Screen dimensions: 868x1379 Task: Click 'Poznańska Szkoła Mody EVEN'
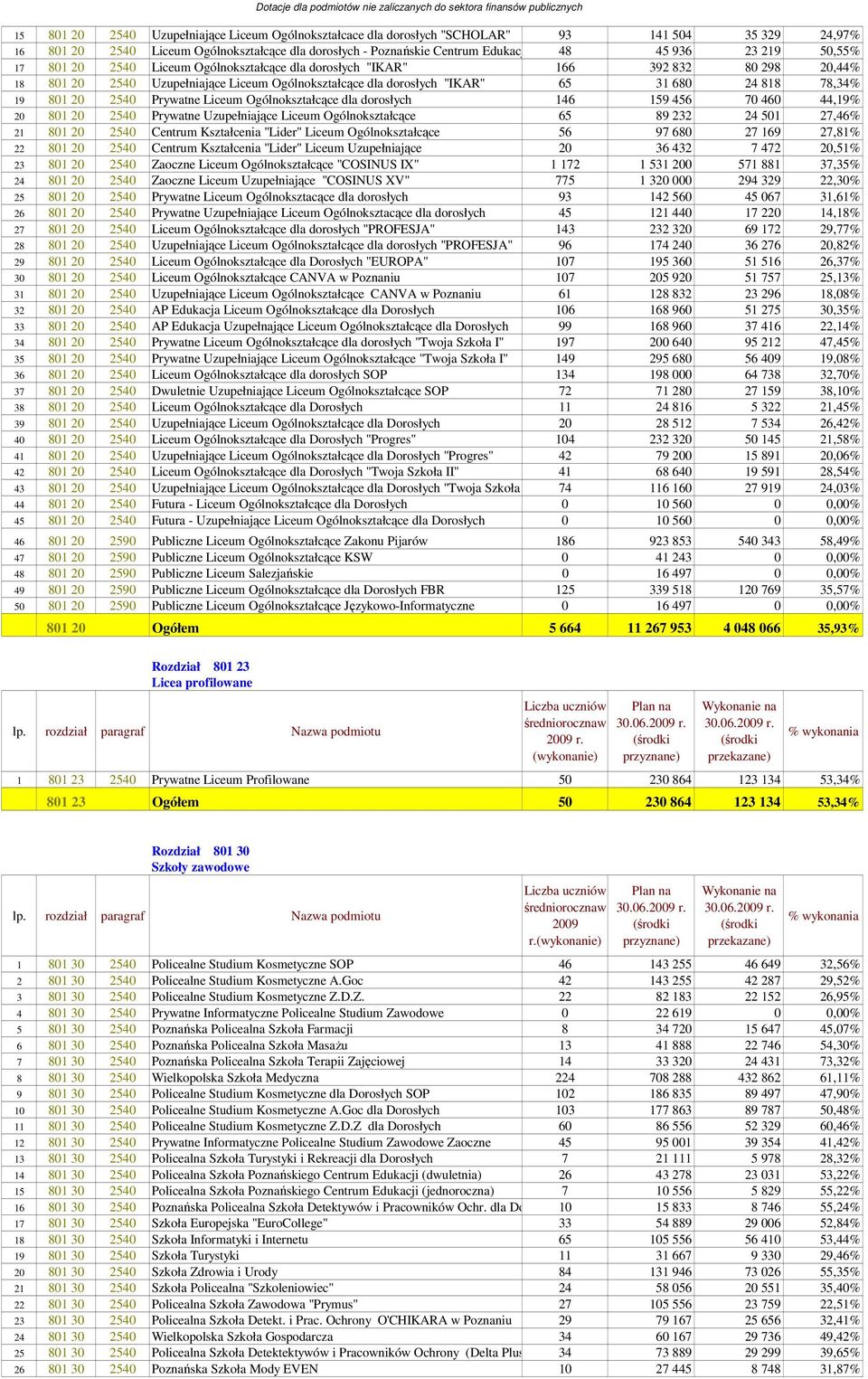click(235, 1370)
